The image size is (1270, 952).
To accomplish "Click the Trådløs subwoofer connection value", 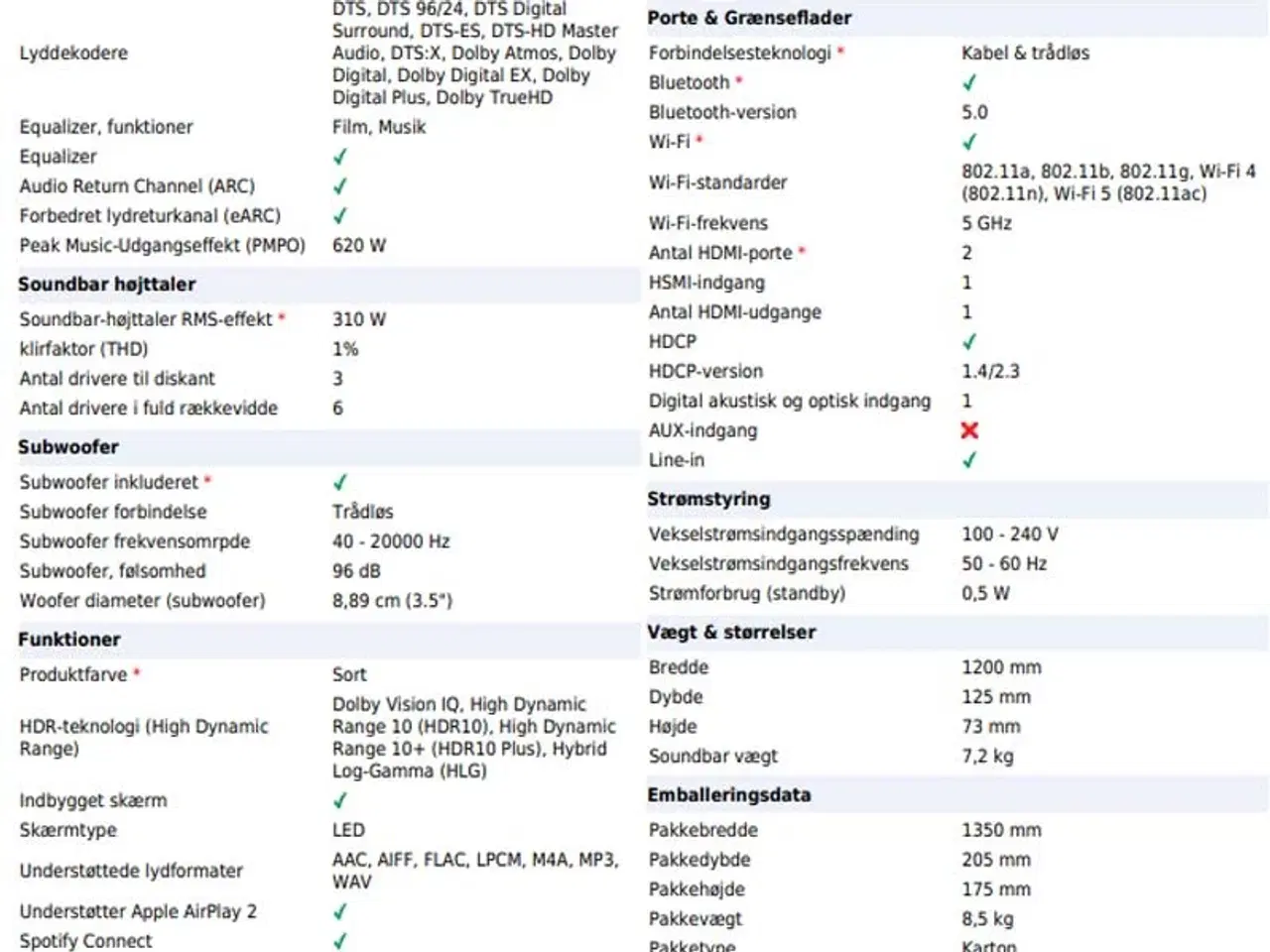I will [363, 512].
